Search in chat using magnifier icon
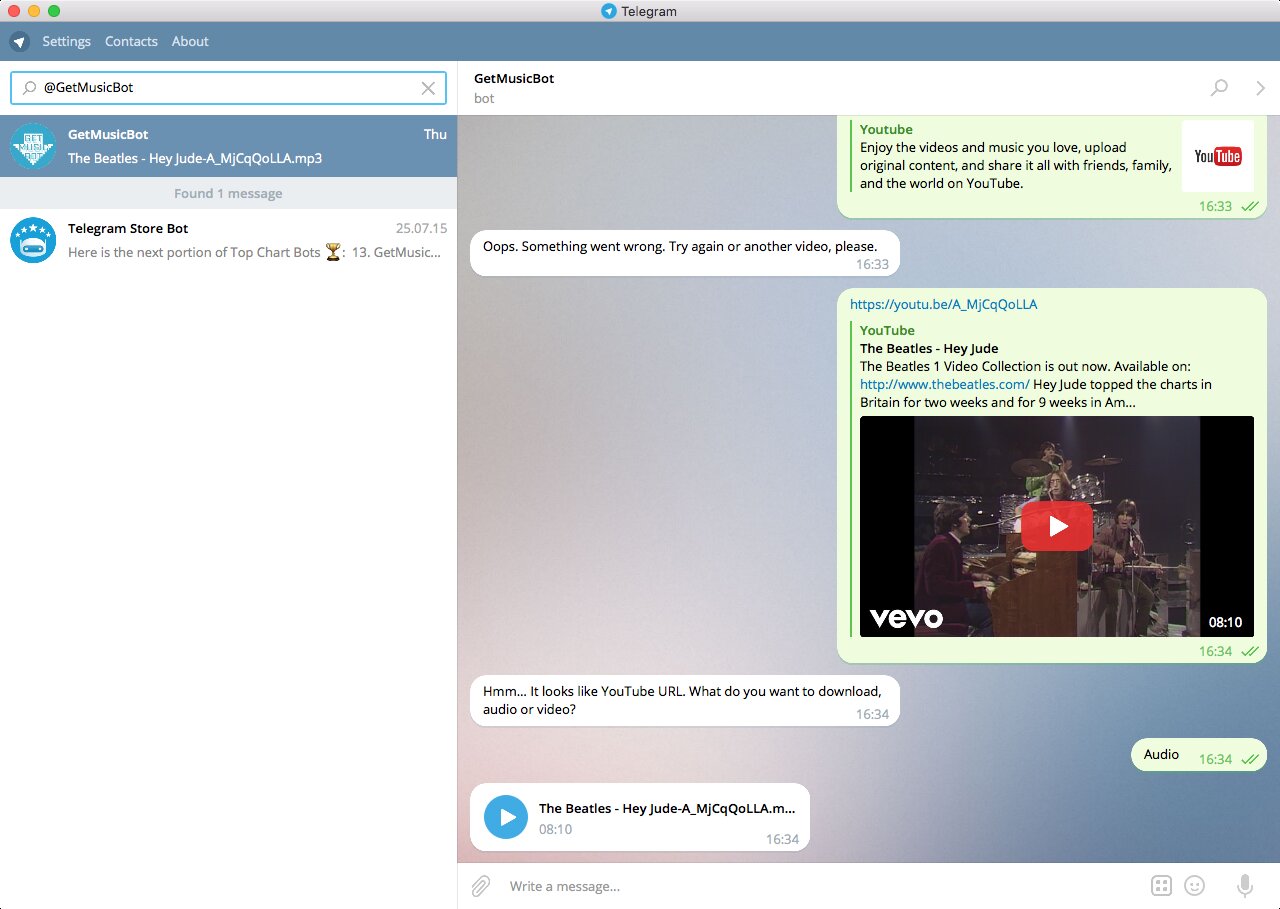1280x909 pixels. point(1219,88)
